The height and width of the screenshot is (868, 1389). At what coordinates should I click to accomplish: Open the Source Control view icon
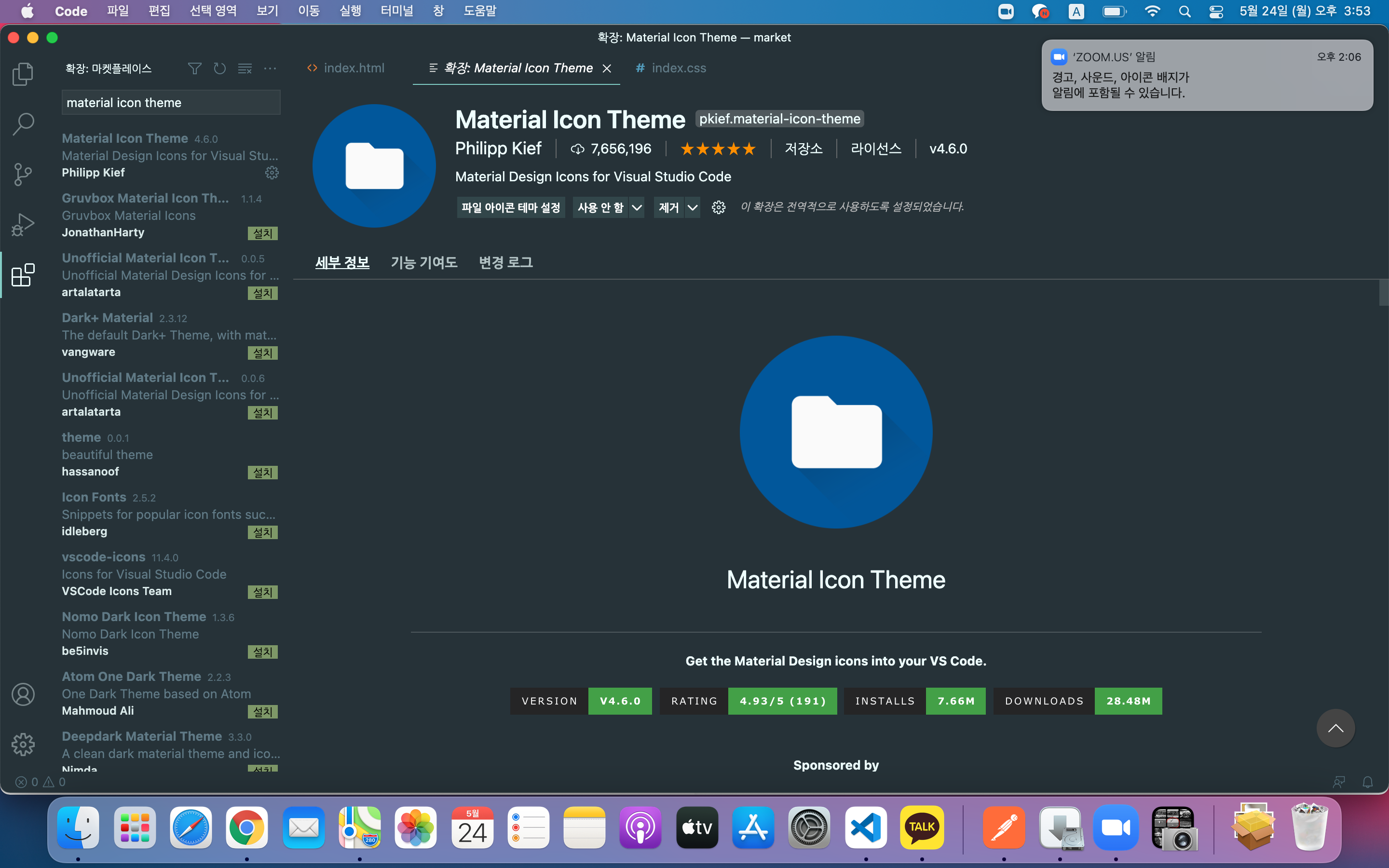click(x=23, y=174)
